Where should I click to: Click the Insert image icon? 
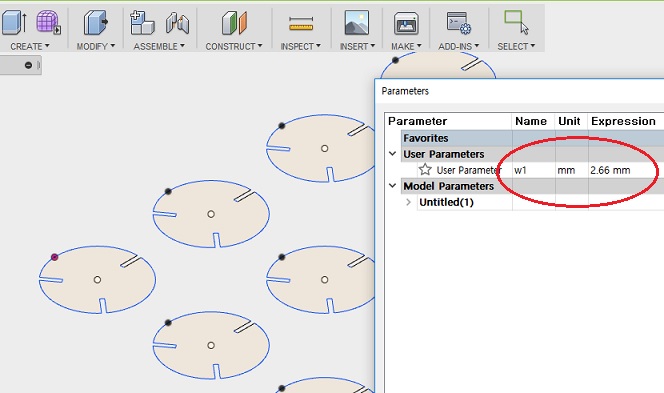pos(357,22)
